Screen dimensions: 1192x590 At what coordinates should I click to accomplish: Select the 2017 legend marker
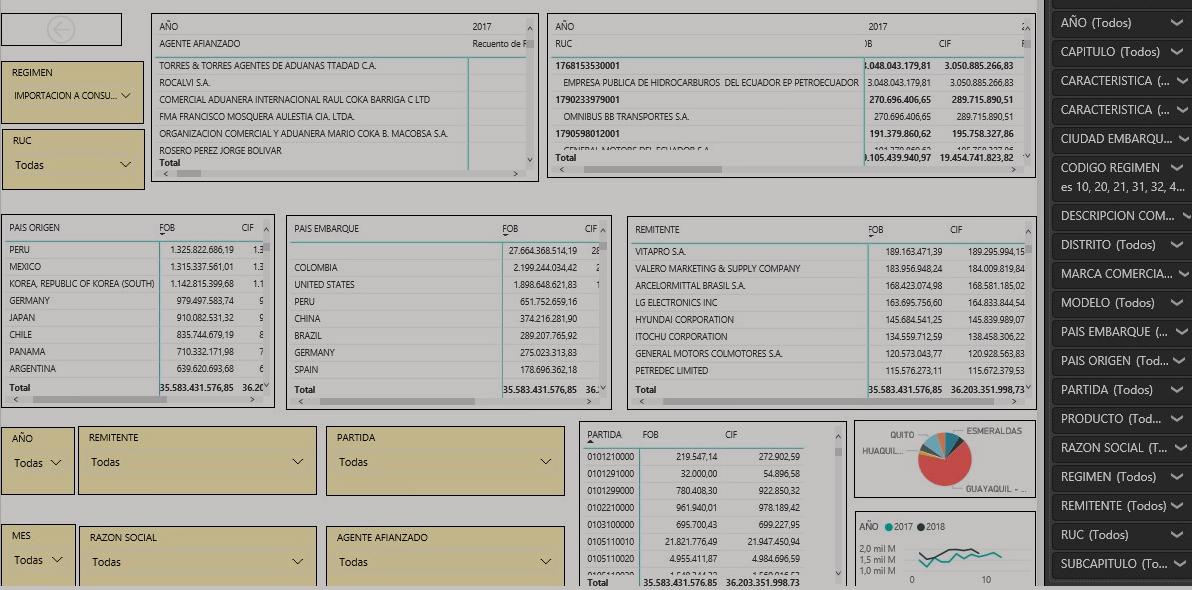889,526
